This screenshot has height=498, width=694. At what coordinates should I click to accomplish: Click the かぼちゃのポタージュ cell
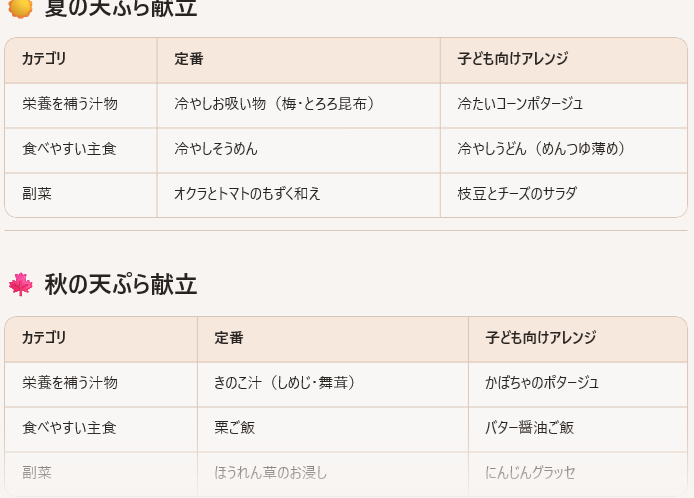click(x=542, y=383)
